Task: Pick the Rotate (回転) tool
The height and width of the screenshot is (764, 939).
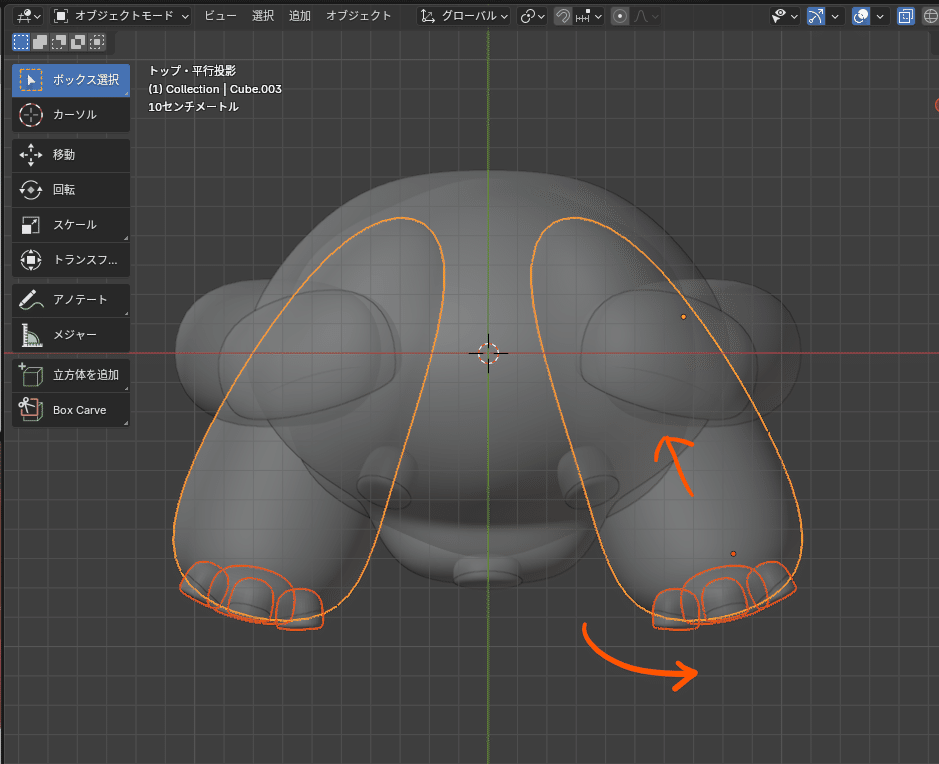Action: coord(71,190)
